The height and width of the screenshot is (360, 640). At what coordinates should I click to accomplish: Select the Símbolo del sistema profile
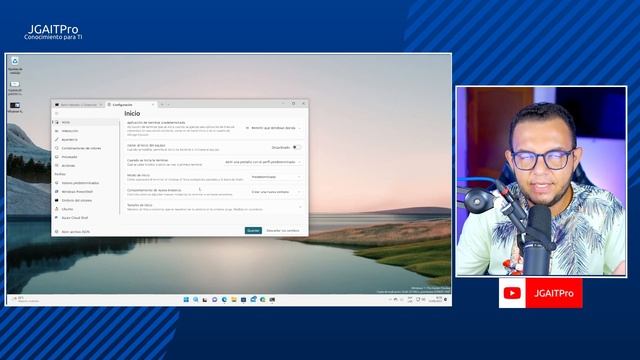point(85,200)
